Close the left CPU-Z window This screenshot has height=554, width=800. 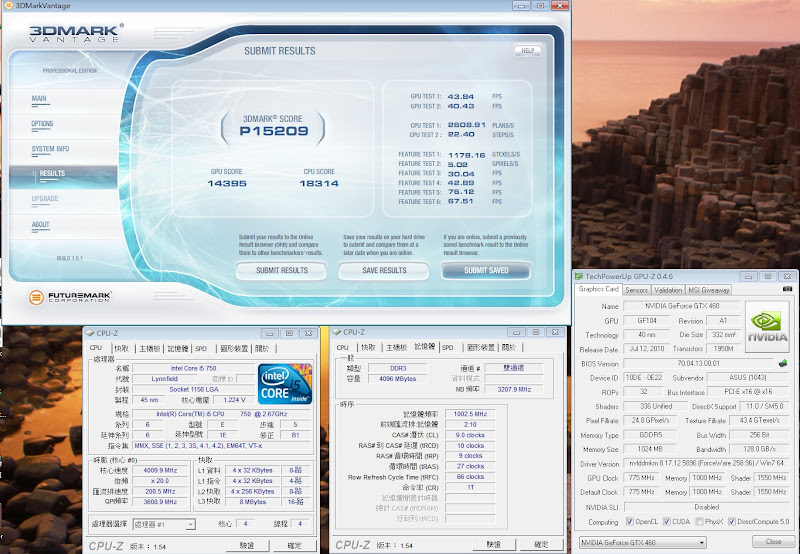click(x=308, y=333)
